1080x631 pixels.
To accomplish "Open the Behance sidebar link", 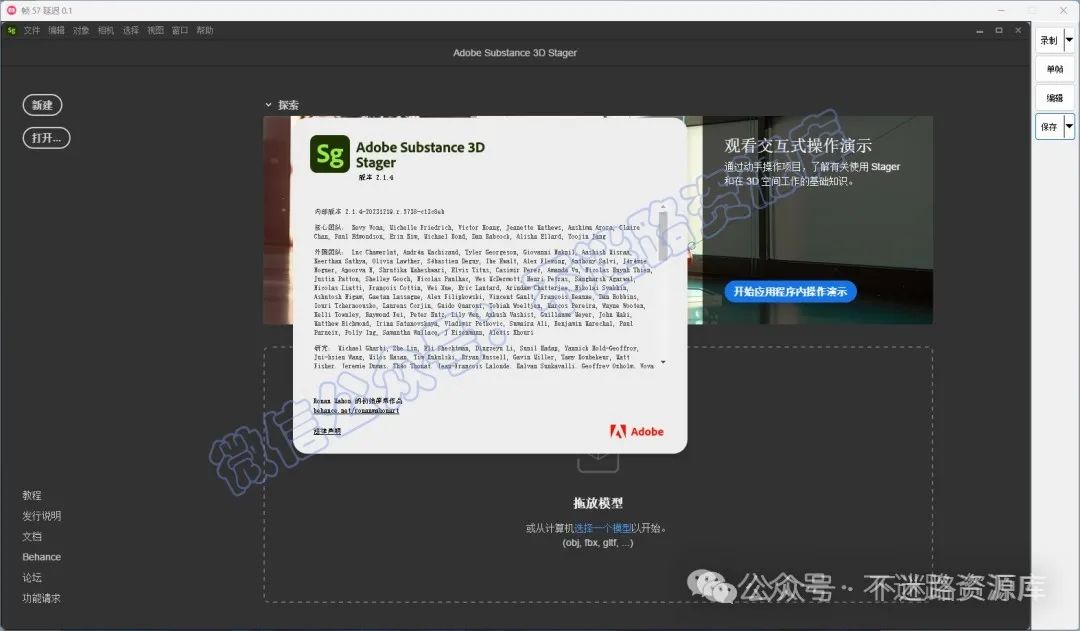I will pyautogui.click(x=41, y=557).
